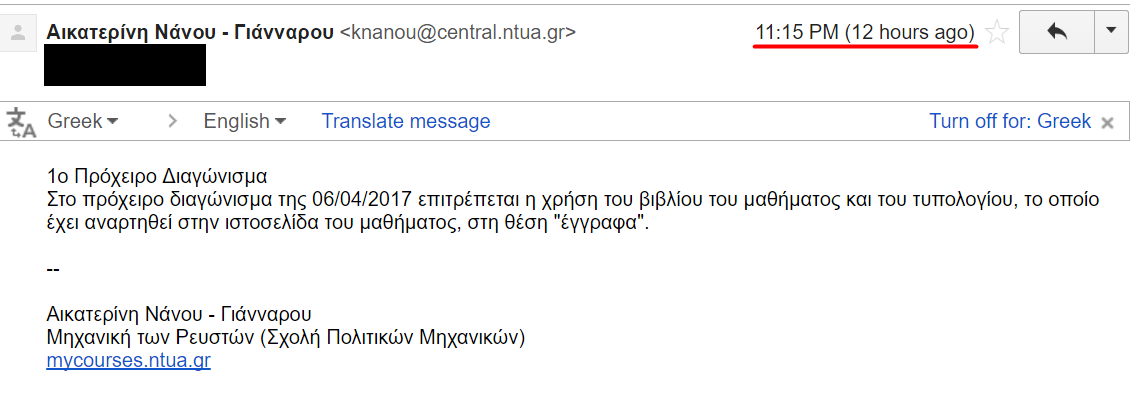
Task: Click the Translate message link
Action: [406, 122]
